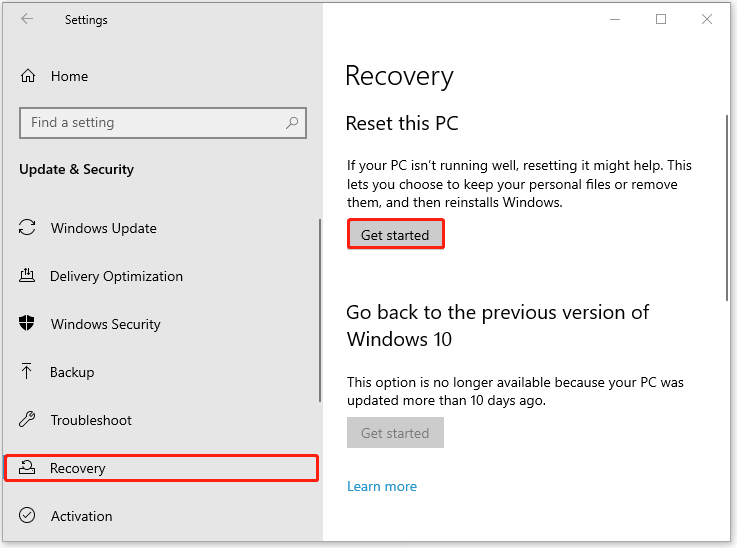The image size is (737, 548).
Task: Click the Settings window title text
Action: point(86,20)
